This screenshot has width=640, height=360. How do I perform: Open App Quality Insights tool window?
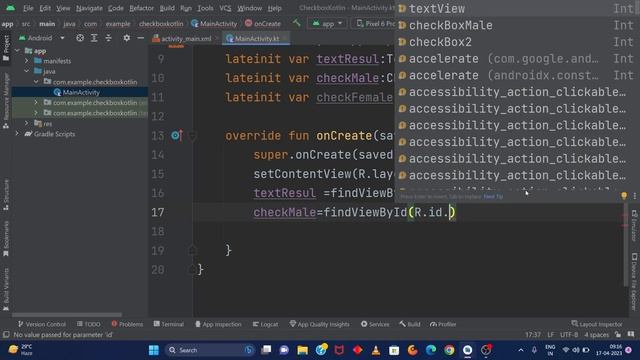[320, 324]
